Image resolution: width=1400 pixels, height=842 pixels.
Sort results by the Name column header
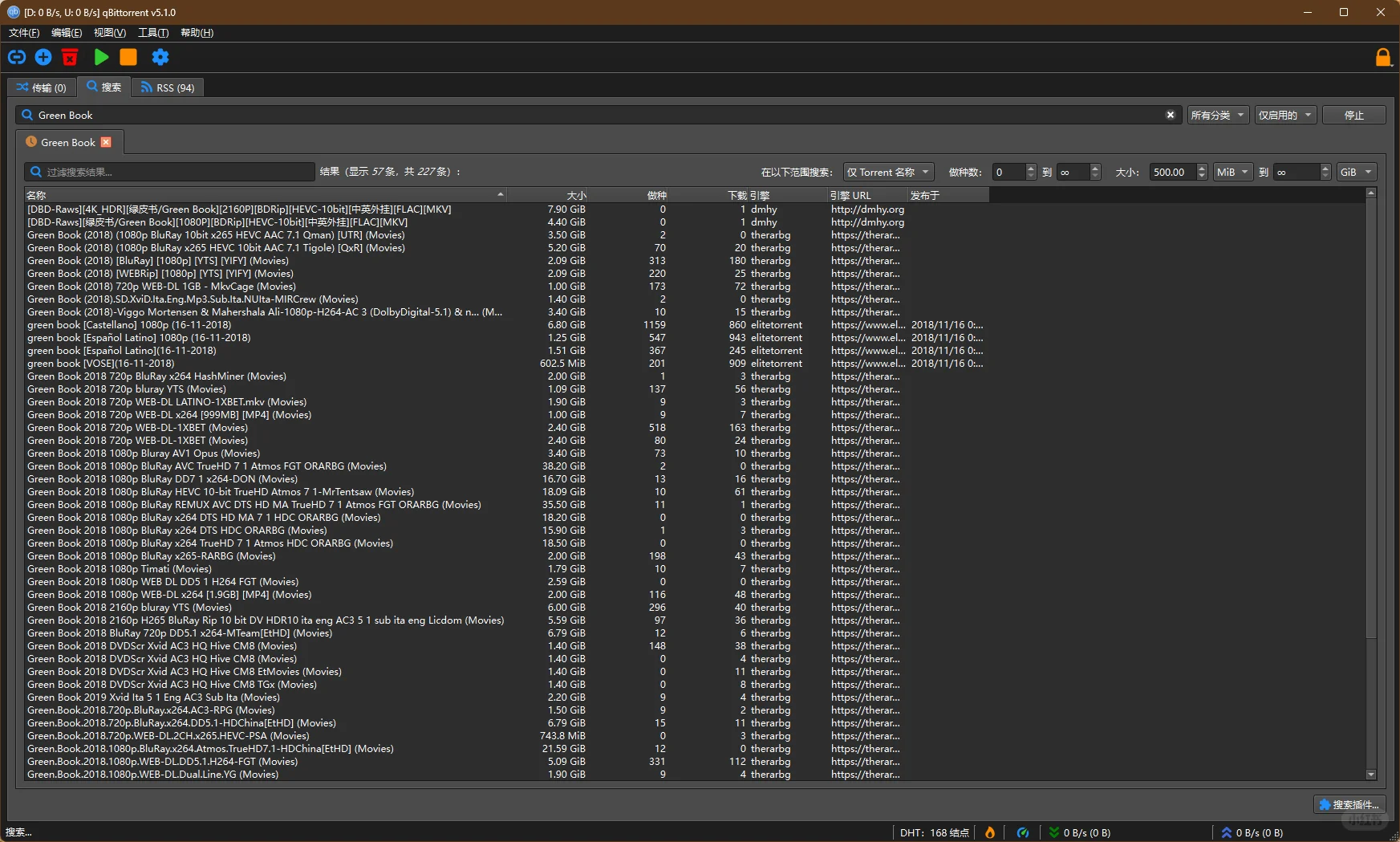[266, 195]
